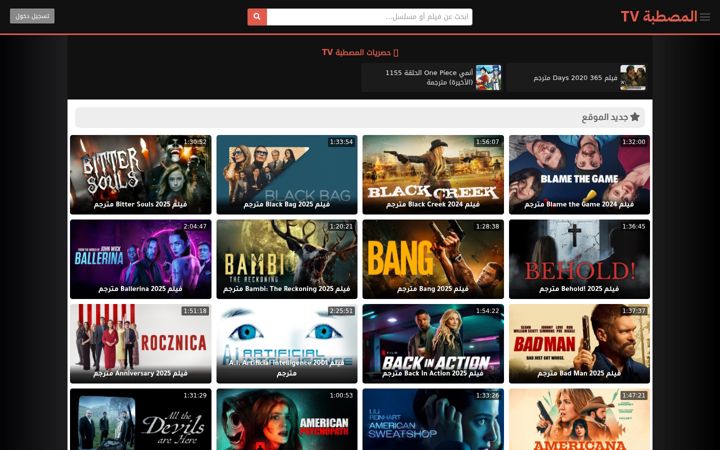This screenshot has width=720, height=450.
Task: Open the 365 Days 2020 exclusive item
Action: click(578, 78)
